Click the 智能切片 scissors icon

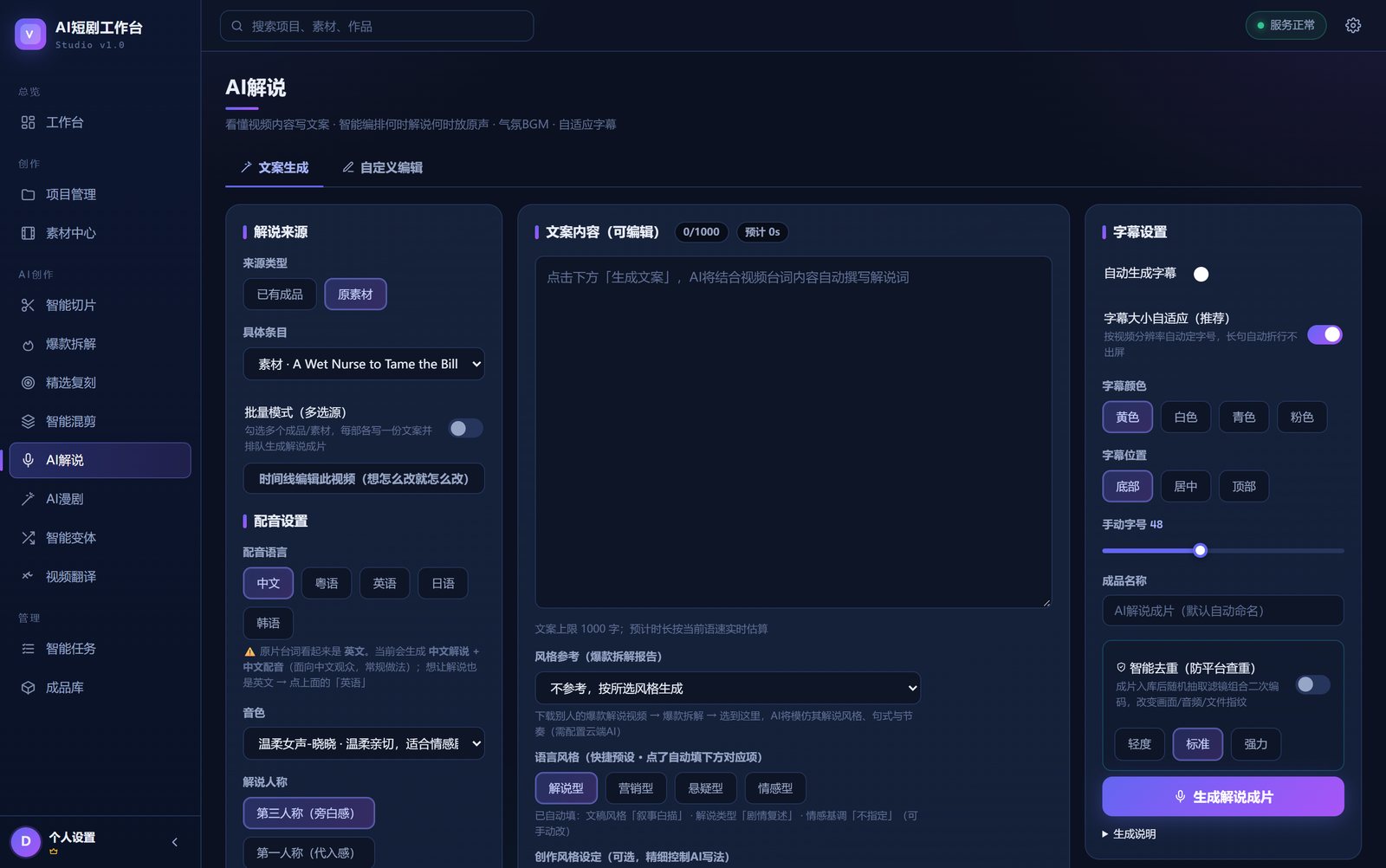pyautogui.click(x=28, y=305)
